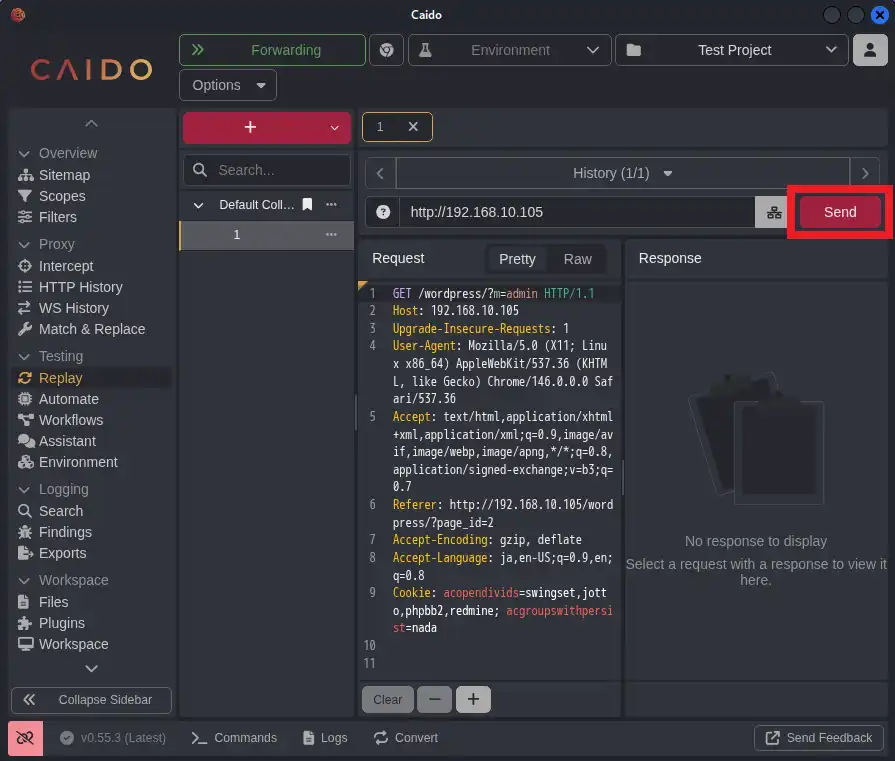Toggle the proxy connection icon bottom left

point(24,738)
